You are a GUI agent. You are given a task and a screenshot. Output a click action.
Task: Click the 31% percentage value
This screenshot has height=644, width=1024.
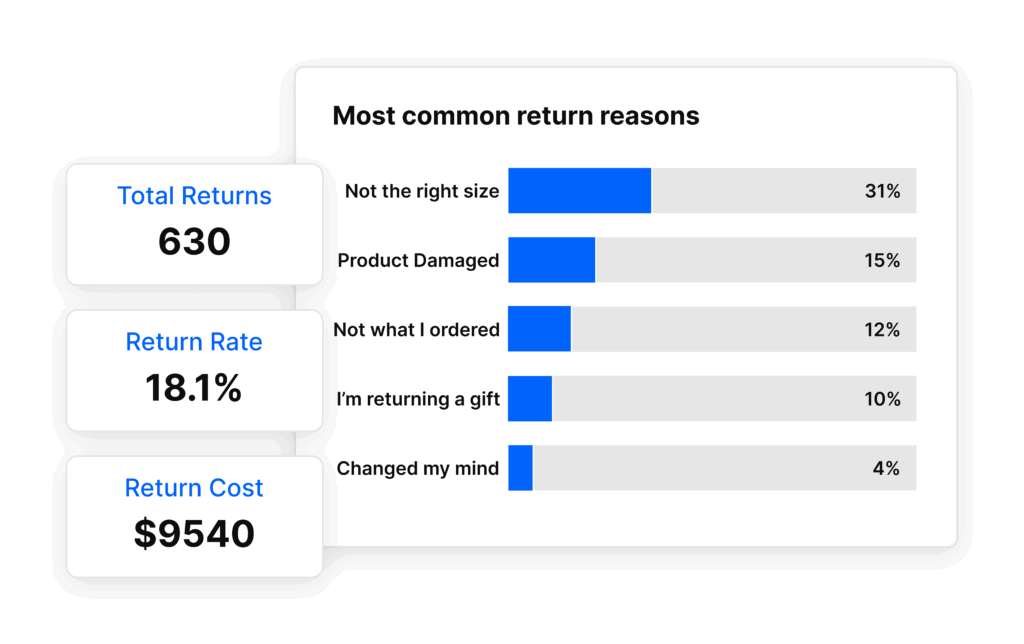(x=882, y=191)
